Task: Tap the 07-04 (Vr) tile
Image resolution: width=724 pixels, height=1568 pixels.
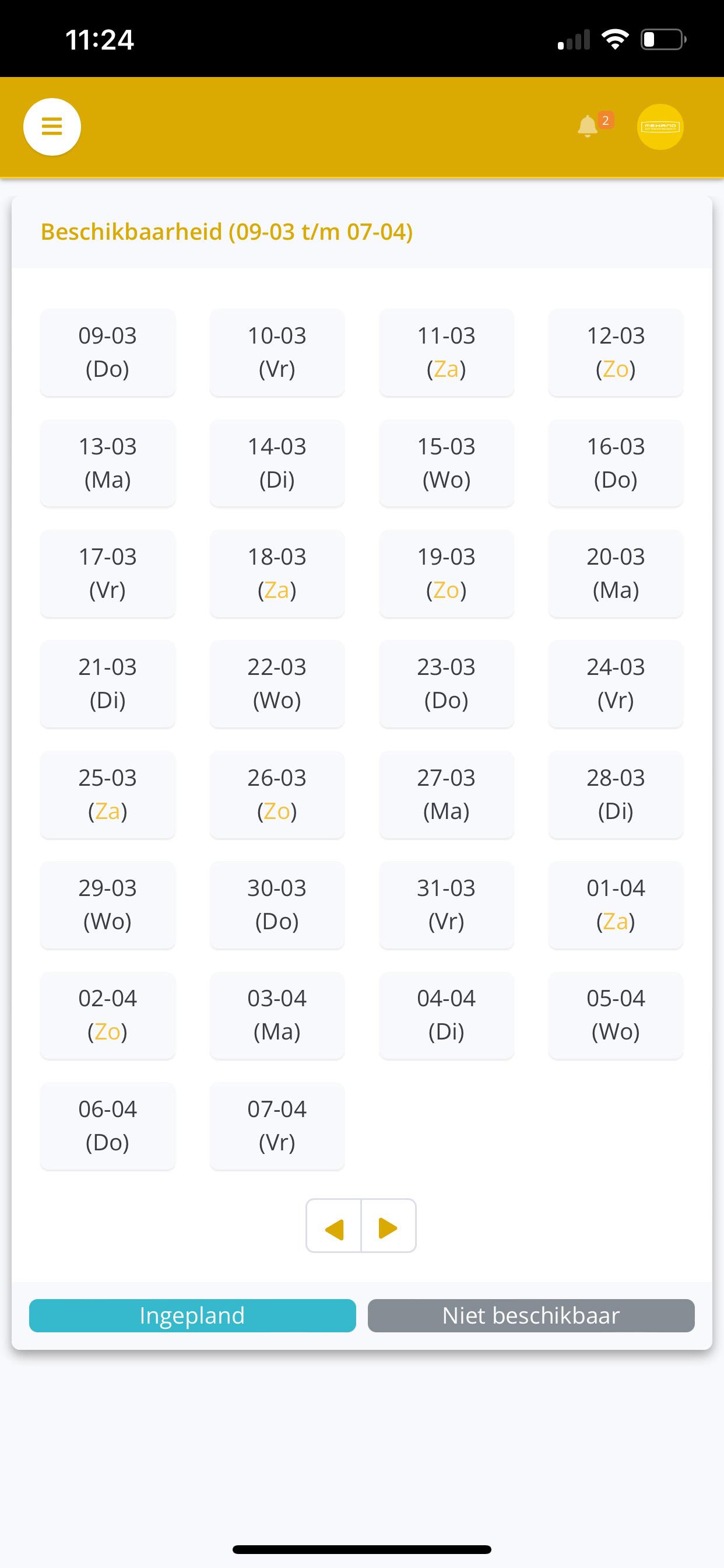Action: [277, 1125]
